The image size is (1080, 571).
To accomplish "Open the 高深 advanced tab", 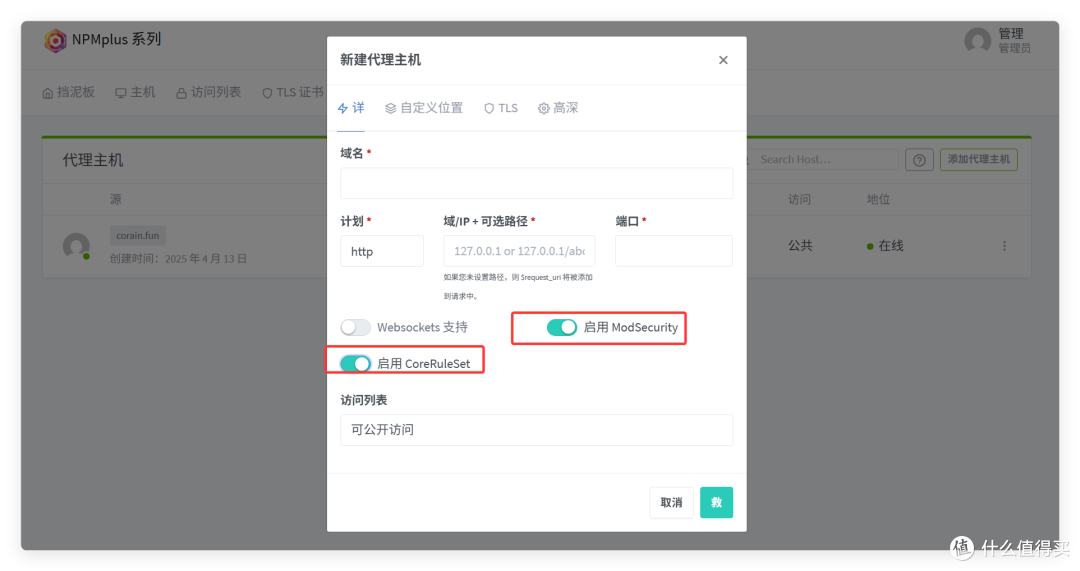I will (558, 108).
